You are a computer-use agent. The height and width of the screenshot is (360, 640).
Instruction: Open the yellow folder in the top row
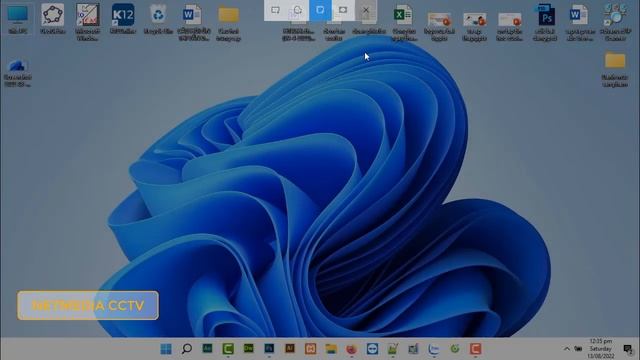(x=229, y=22)
